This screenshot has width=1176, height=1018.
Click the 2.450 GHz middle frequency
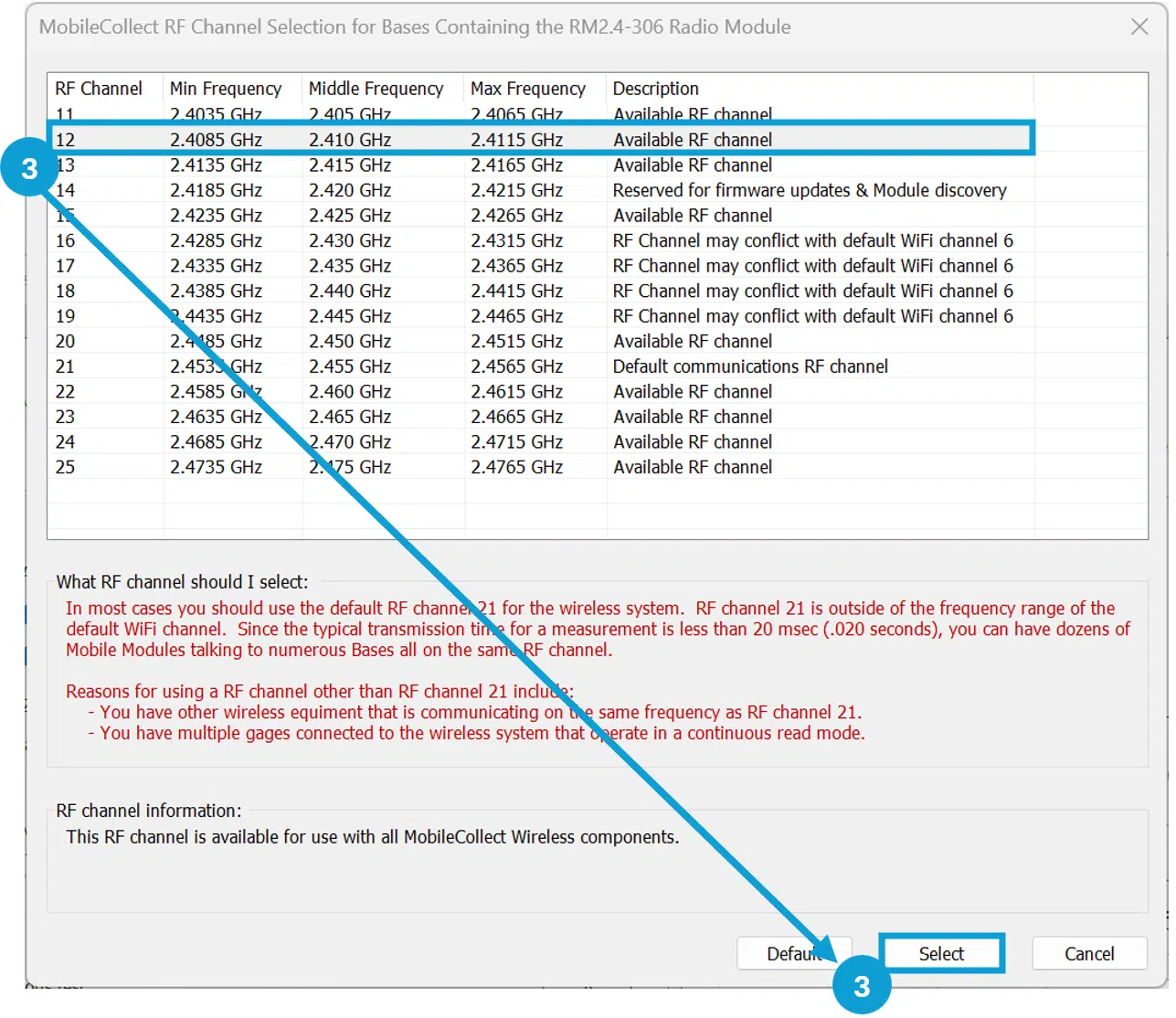click(x=350, y=341)
